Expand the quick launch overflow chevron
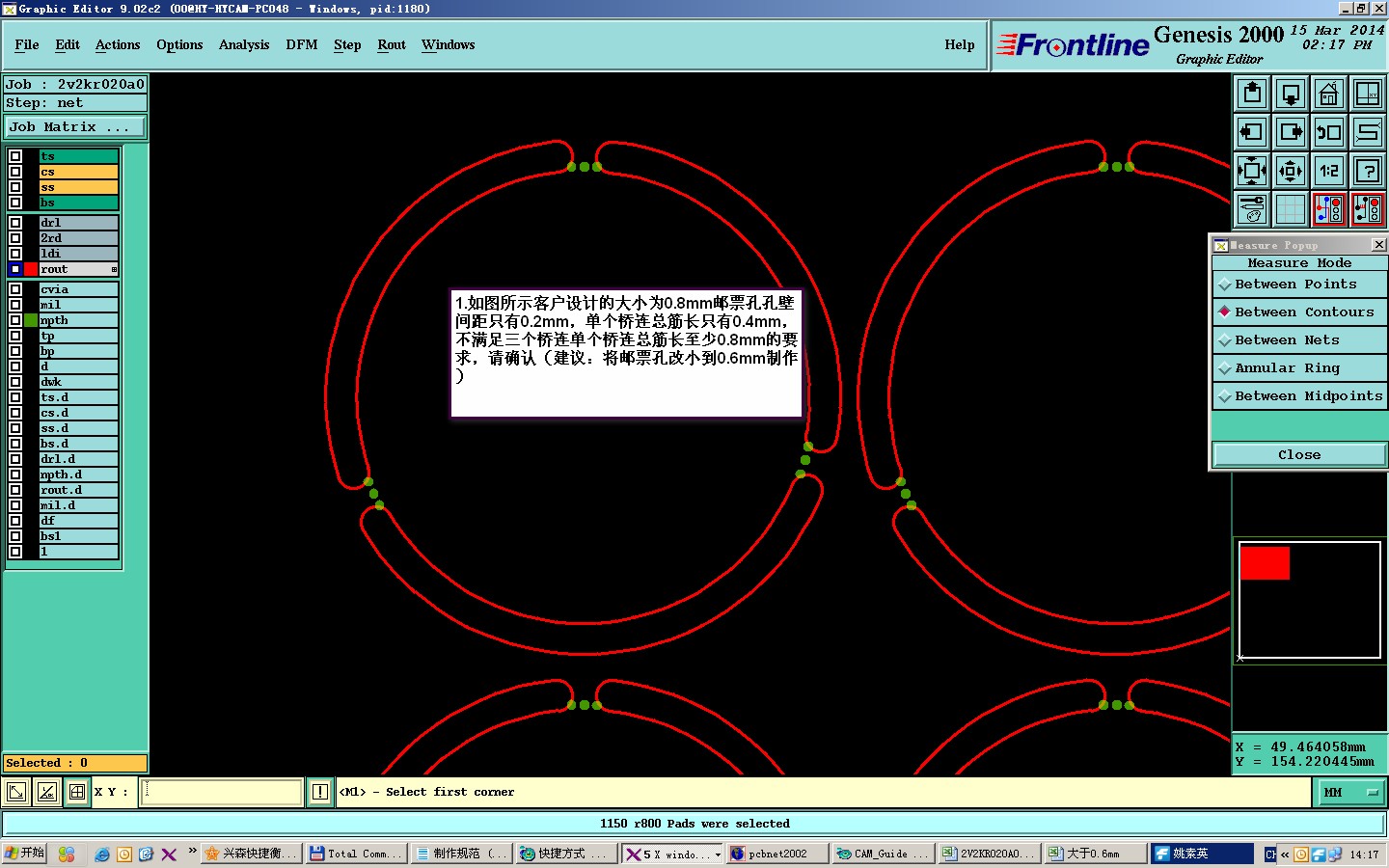Screen dimensions: 1389x868 tap(192, 851)
